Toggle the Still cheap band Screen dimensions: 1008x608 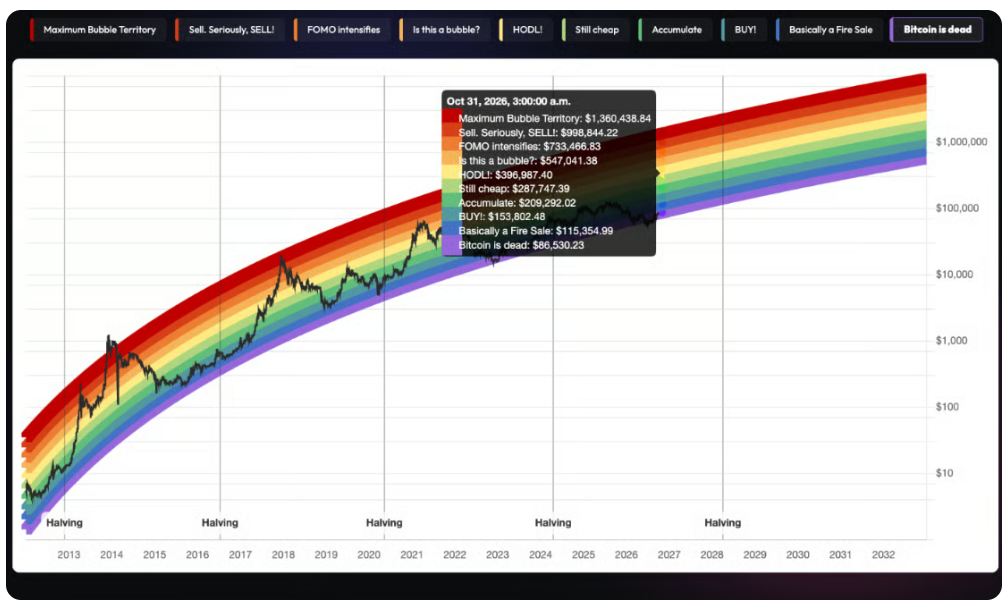click(x=595, y=30)
